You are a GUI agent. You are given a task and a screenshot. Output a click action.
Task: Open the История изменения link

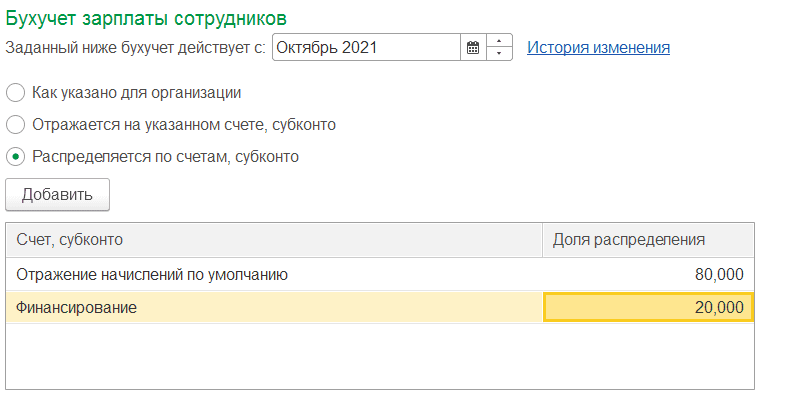click(x=598, y=48)
